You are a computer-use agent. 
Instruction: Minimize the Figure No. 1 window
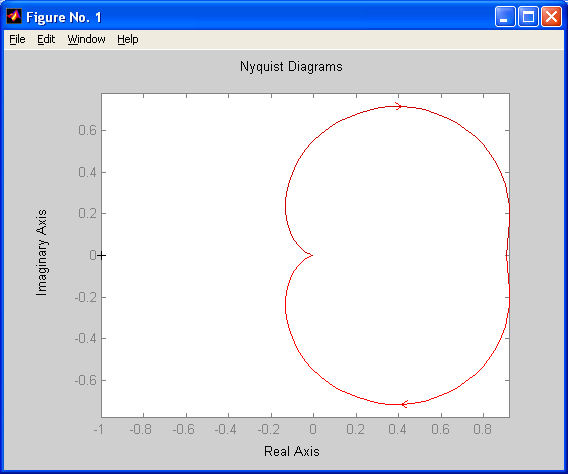(505, 17)
